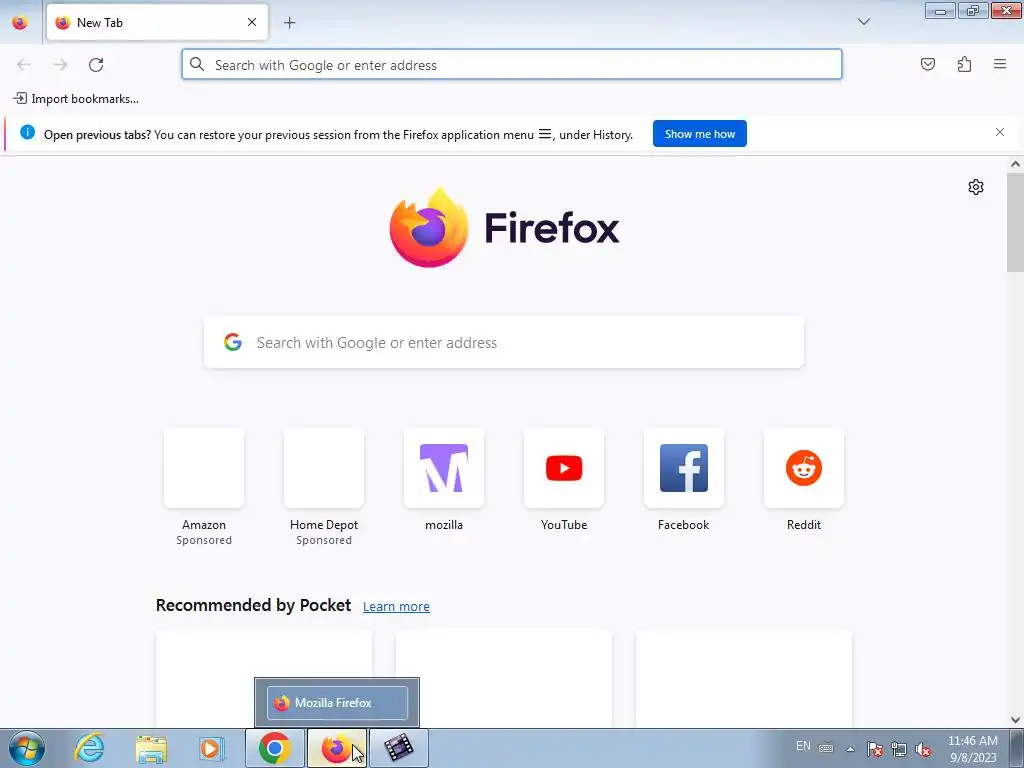Click the Action Center flag icon
1024x768 pixels.
pos(875,749)
